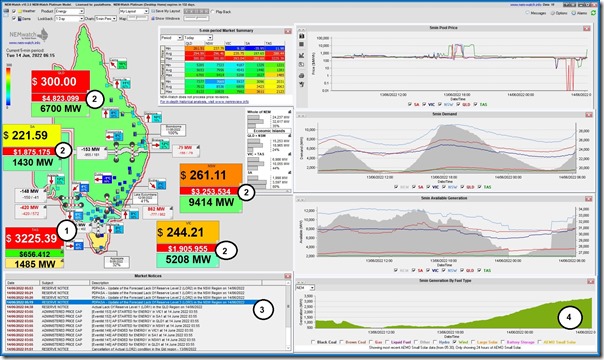Click monitor icon at top-left of toolbar
Screen dimensions: 604x360
coord(6,12)
